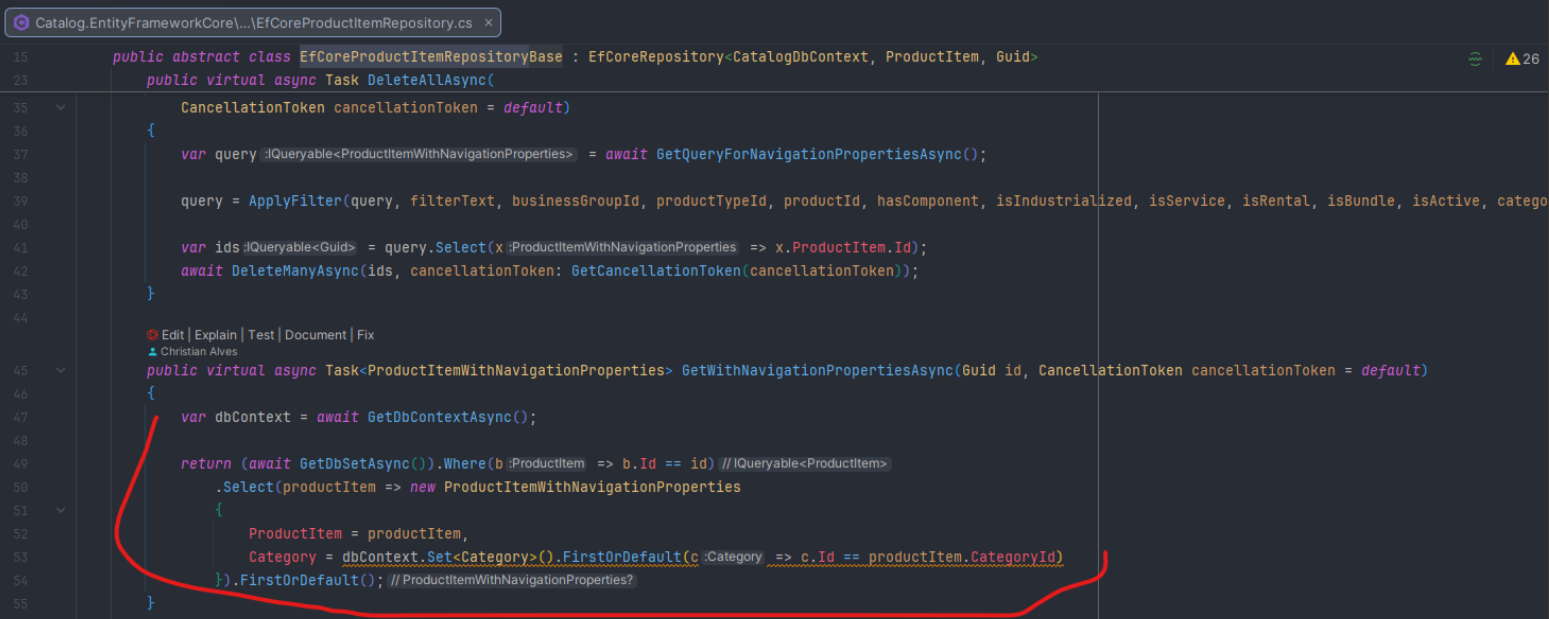Viewport: 1549px width, 619px height.
Task: Click the author icon beside Christian Alves
Action: click(x=152, y=352)
